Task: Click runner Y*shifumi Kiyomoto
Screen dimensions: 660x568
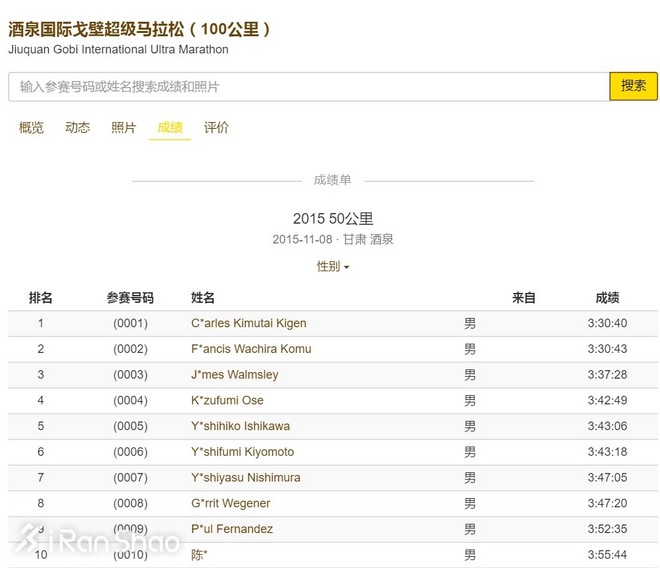Action: tap(242, 452)
